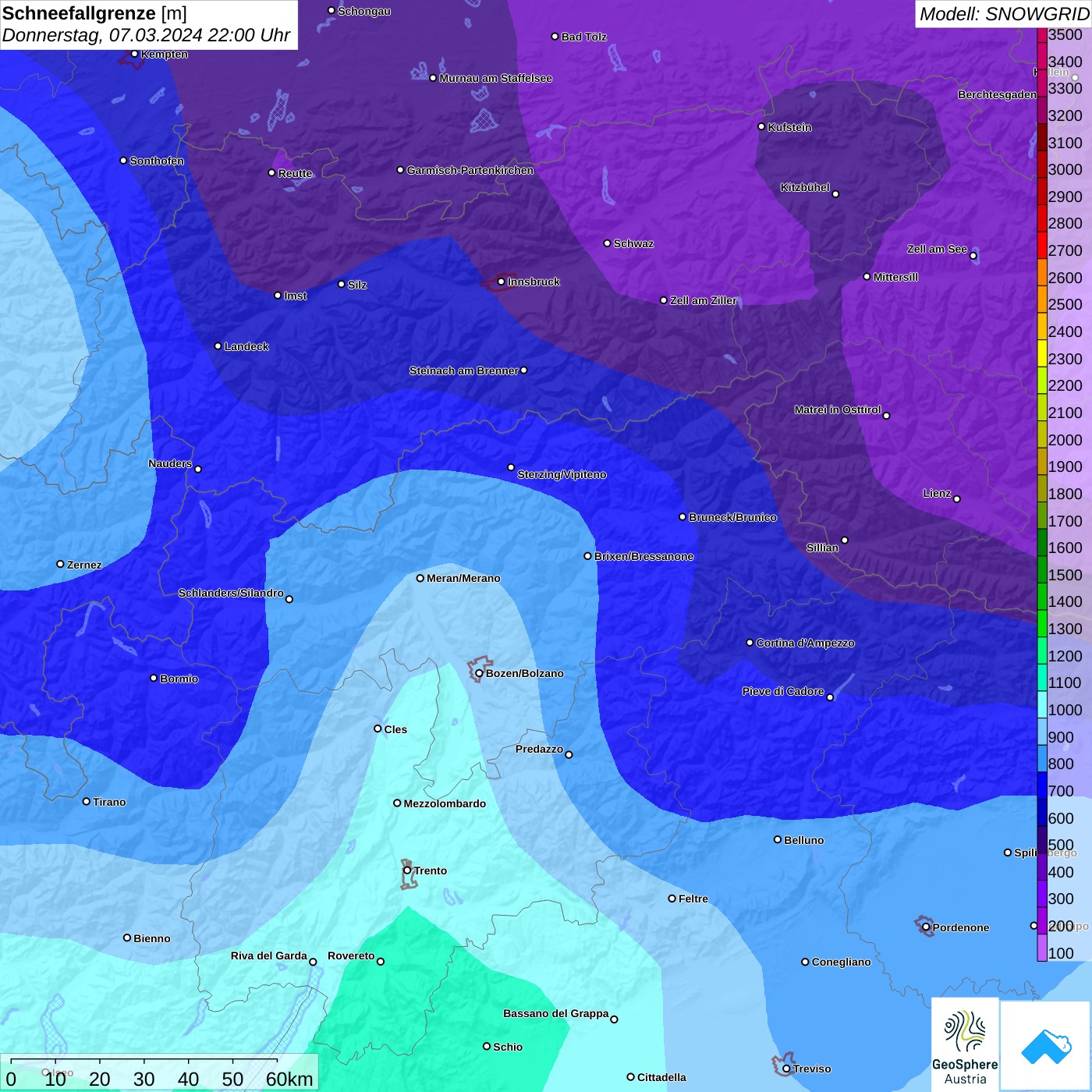Click the Schlanders/Silandro label
Viewport: 1092px width, 1092px height.
[231, 593]
